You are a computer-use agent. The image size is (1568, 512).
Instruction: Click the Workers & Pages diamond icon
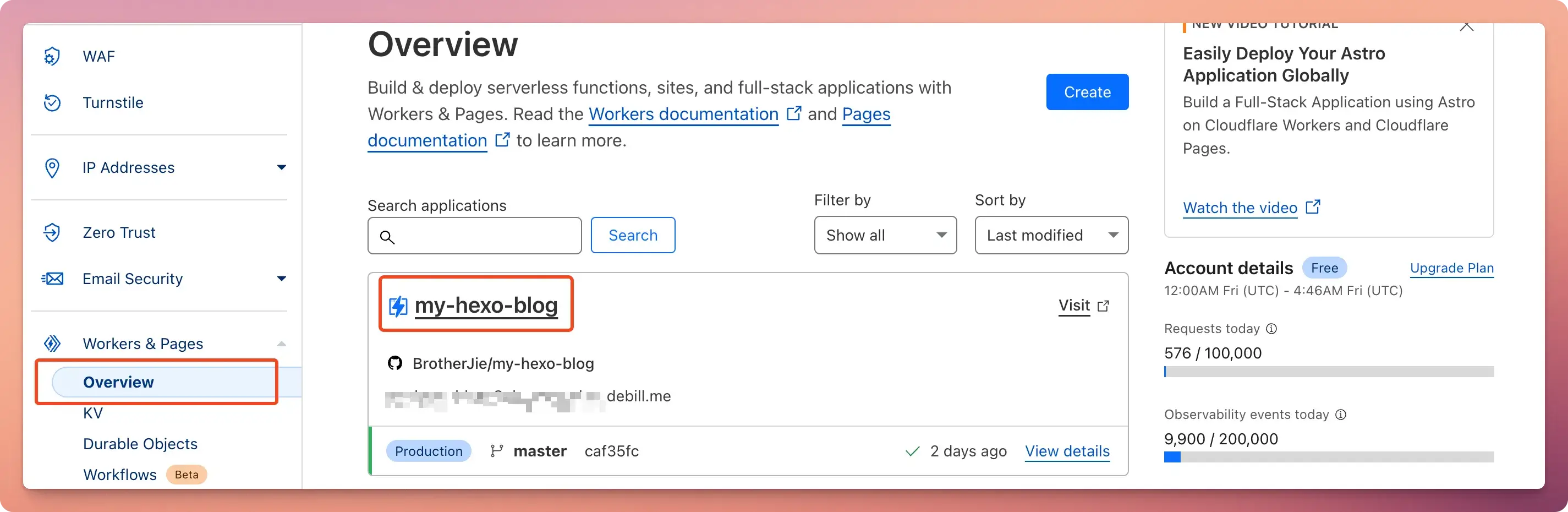[x=52, y=344]
